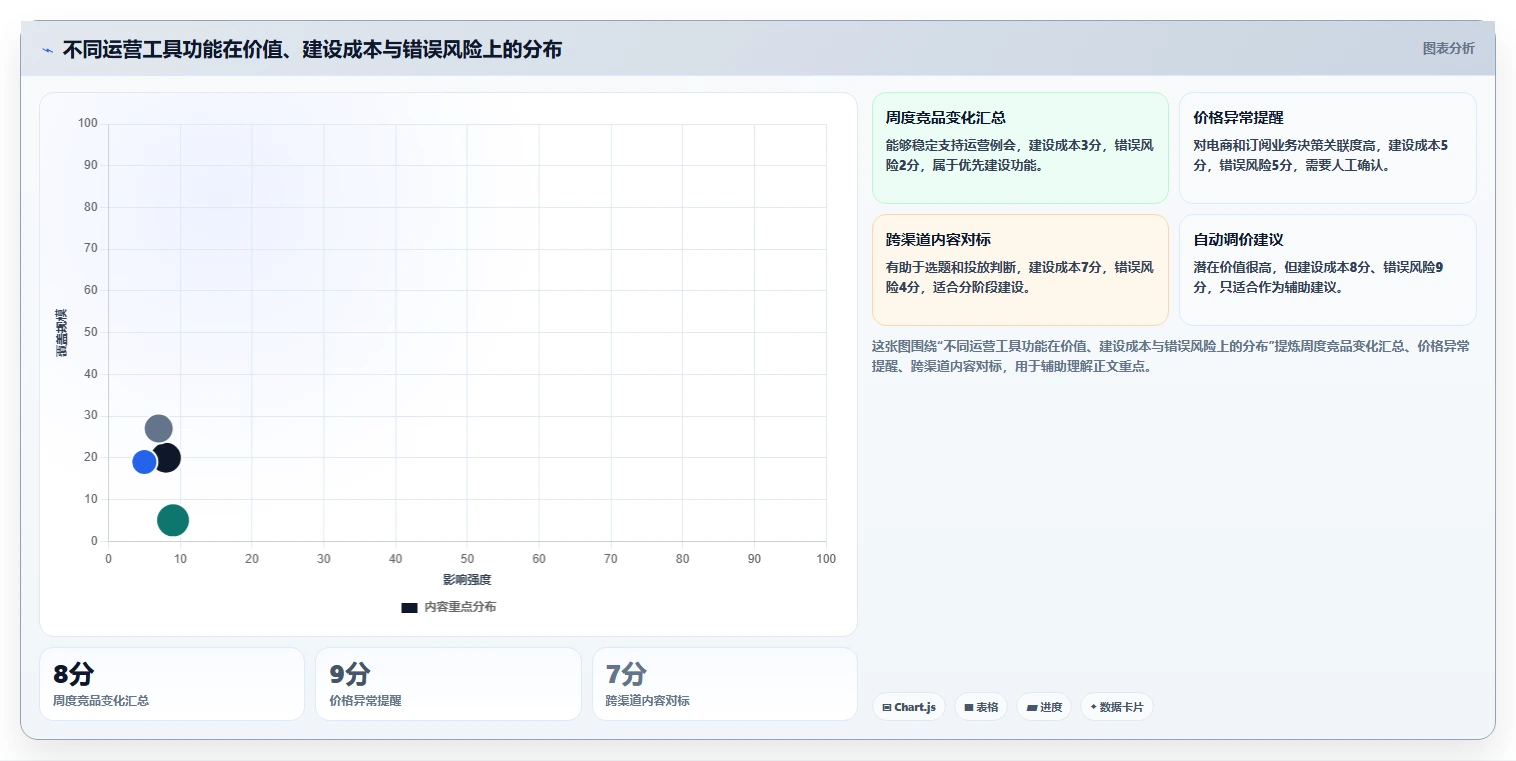Click the 100 tick on the y-axis
Viewport: 1516px width, 761px height.
(x=88, y=124)
